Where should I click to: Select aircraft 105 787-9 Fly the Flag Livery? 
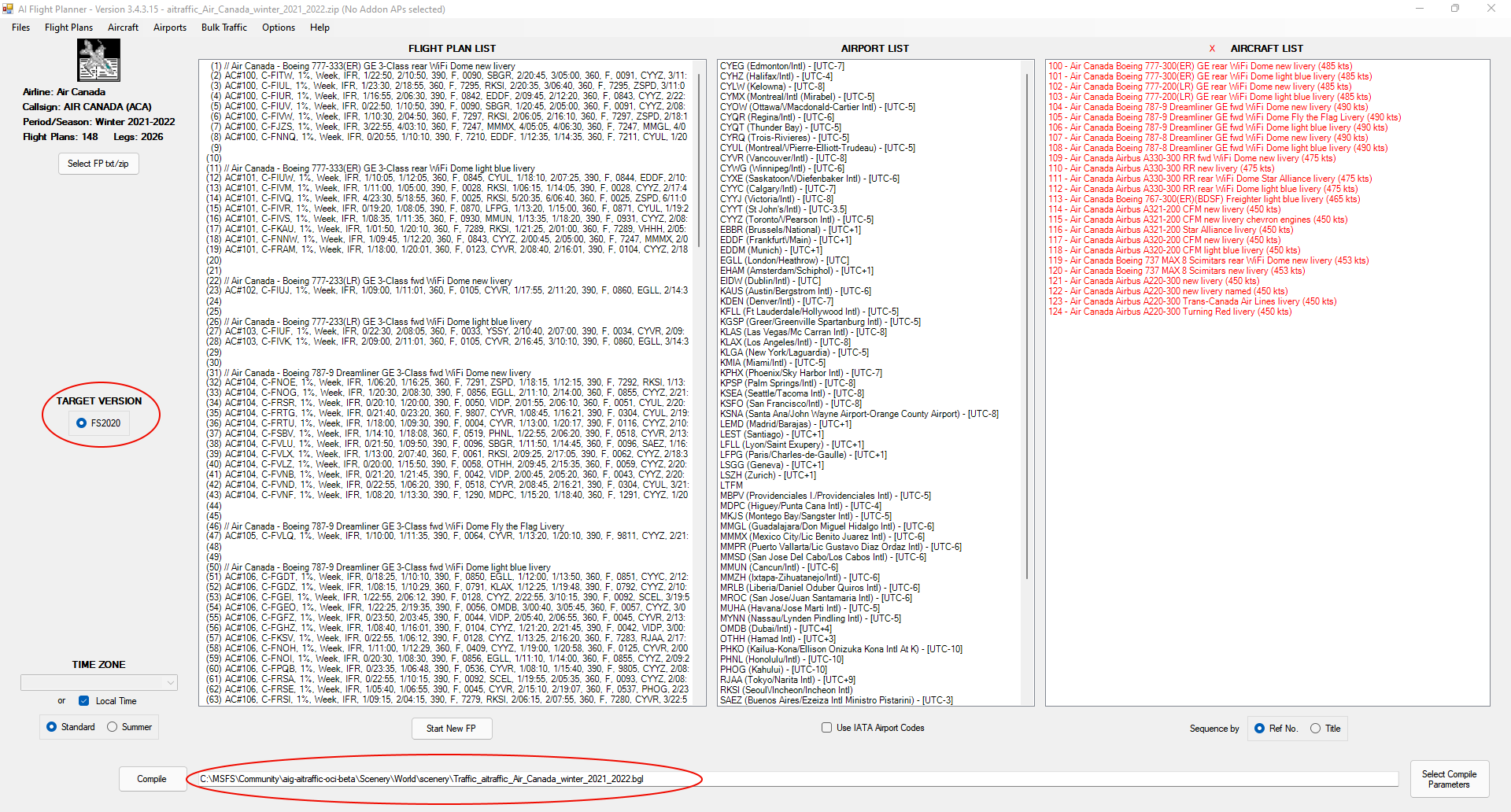tap(1225, 117)
